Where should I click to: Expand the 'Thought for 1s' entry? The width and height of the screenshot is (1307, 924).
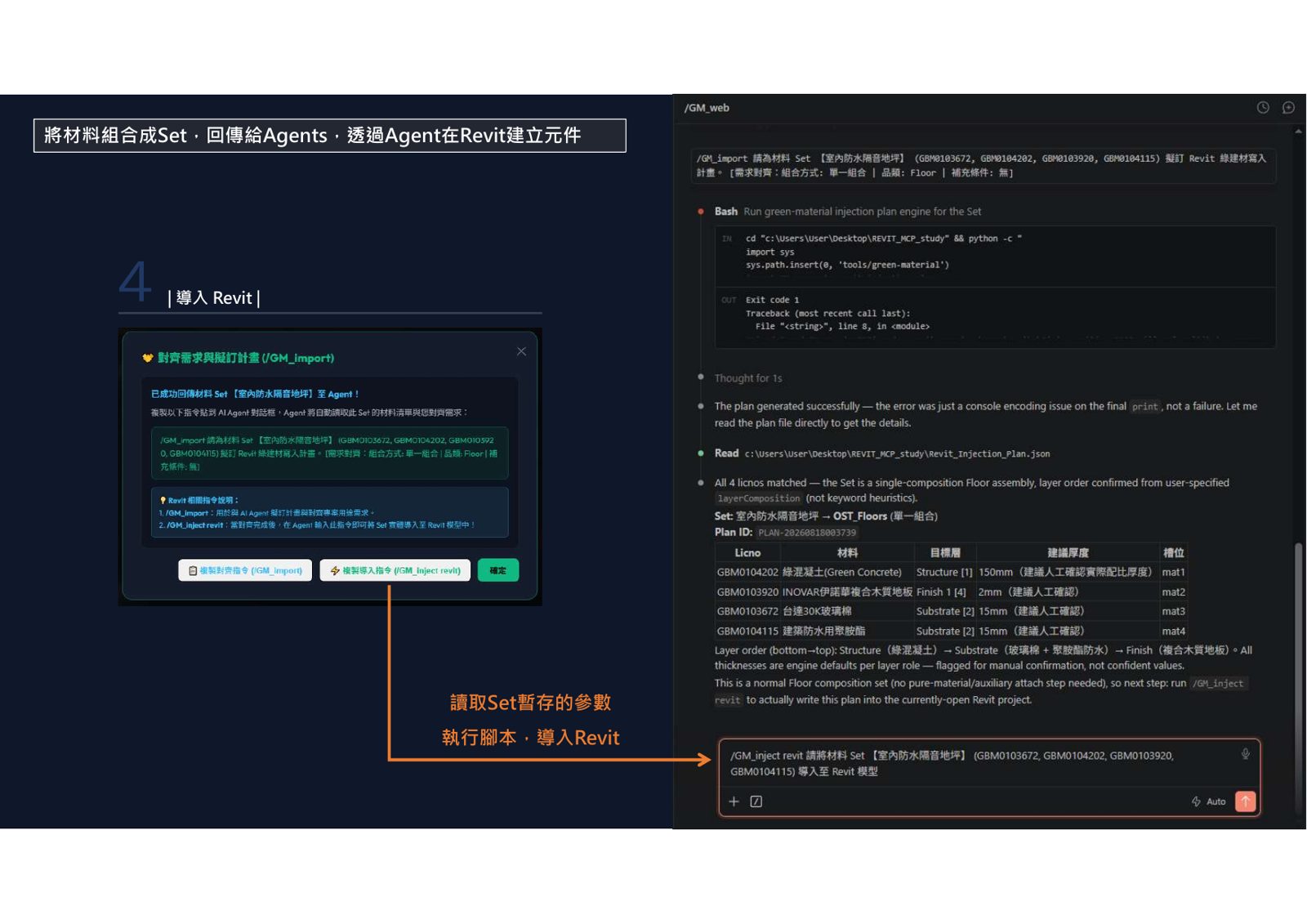click(748, 378)
